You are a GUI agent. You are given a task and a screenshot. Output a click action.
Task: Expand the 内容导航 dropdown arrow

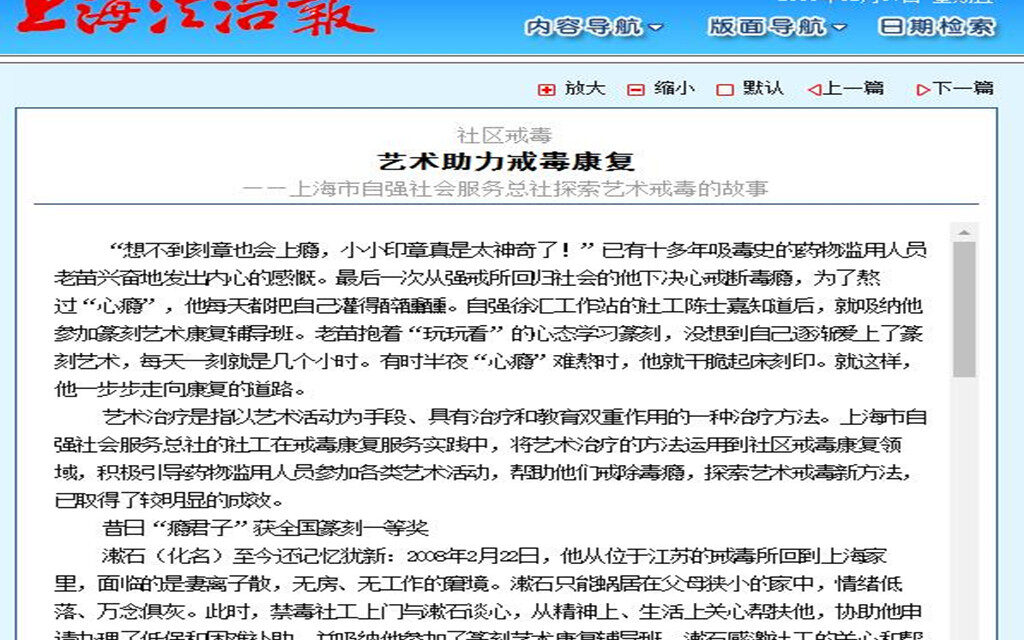[655, 28]
